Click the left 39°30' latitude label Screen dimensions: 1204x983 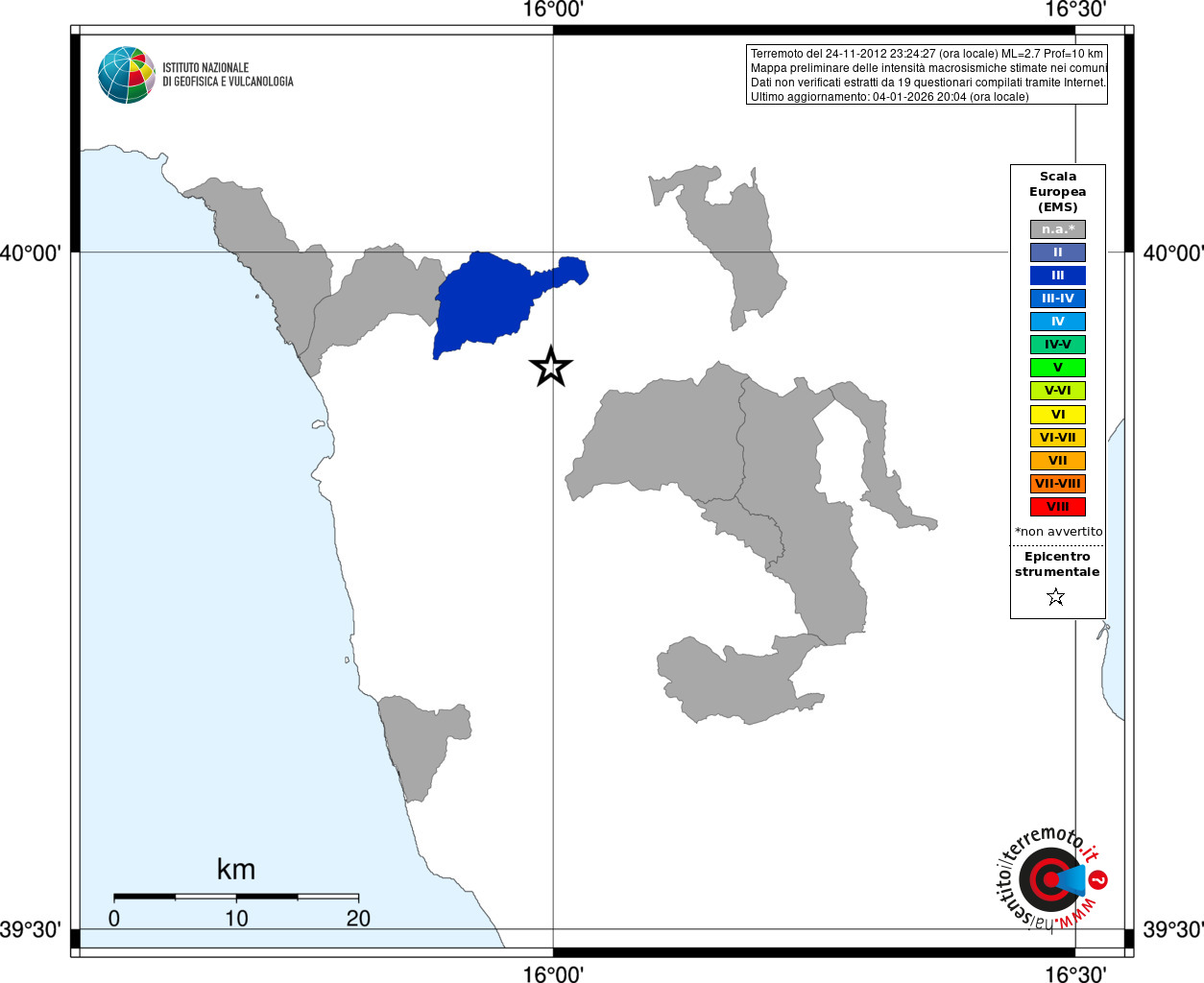(x=31, y=929)
